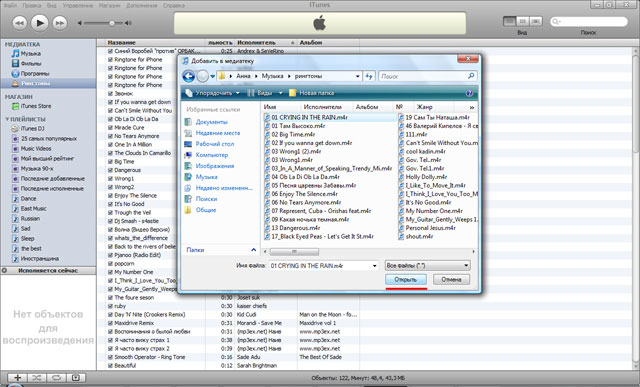Open Правка menu in iTunes
640x387 pixels.
click(x=31, y=5)
